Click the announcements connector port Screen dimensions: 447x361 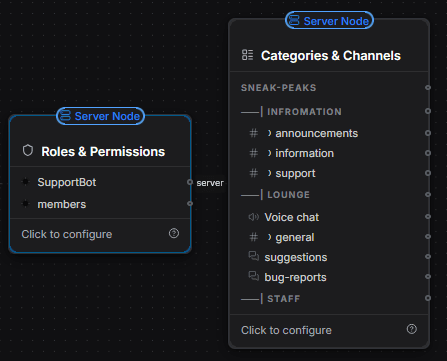pyautogui.click(x=428, y=133)
